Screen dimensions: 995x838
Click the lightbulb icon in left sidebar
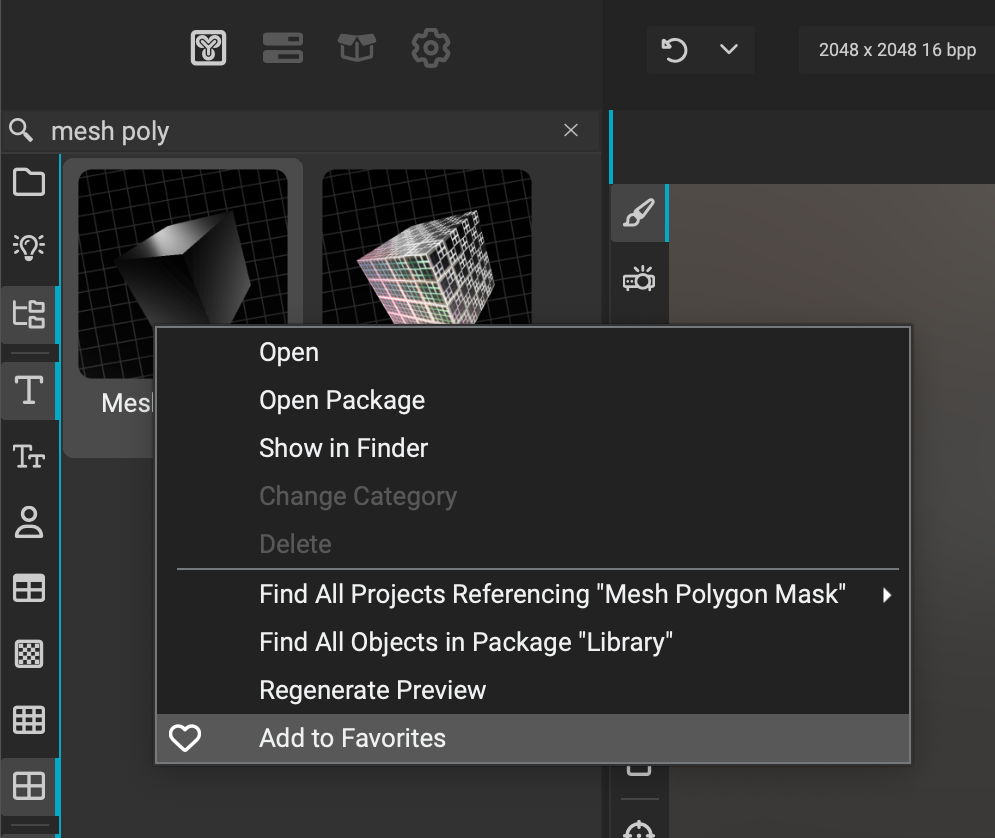pos(29,247)
